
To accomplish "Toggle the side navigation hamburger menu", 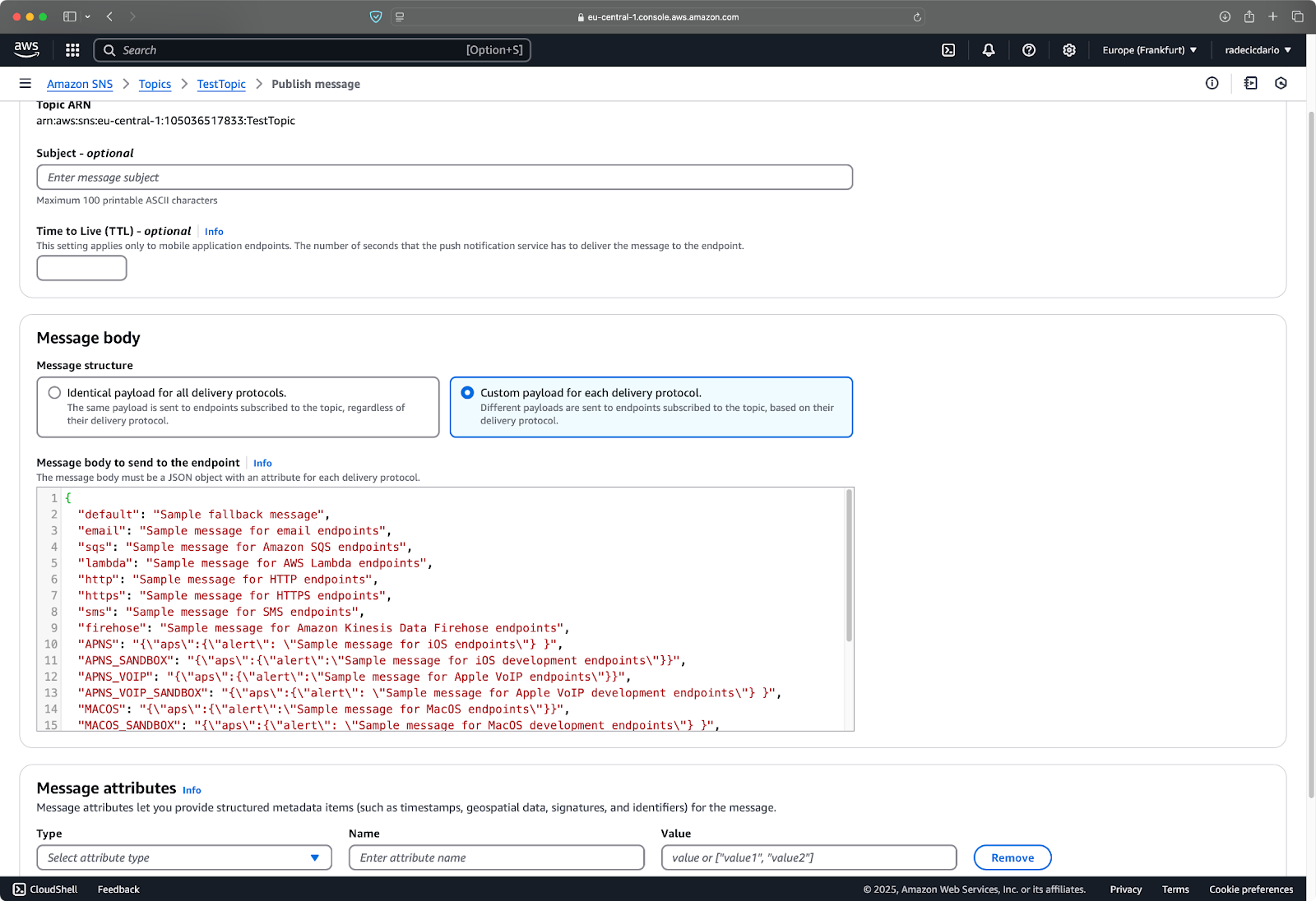I will tap(25, 84).
